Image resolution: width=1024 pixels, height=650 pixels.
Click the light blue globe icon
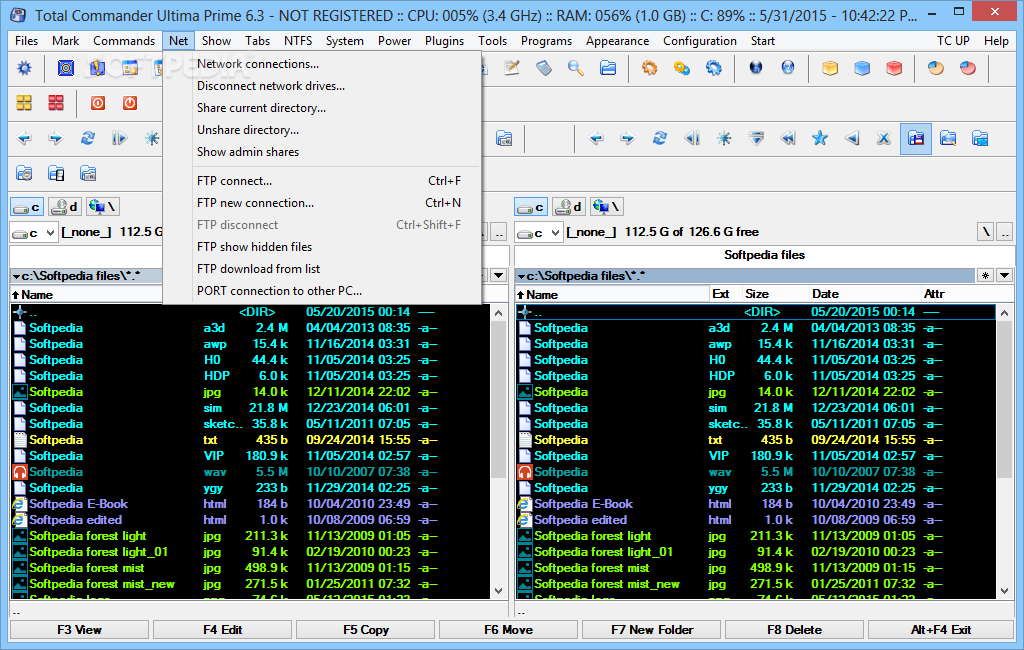click(x=788, y=67)
